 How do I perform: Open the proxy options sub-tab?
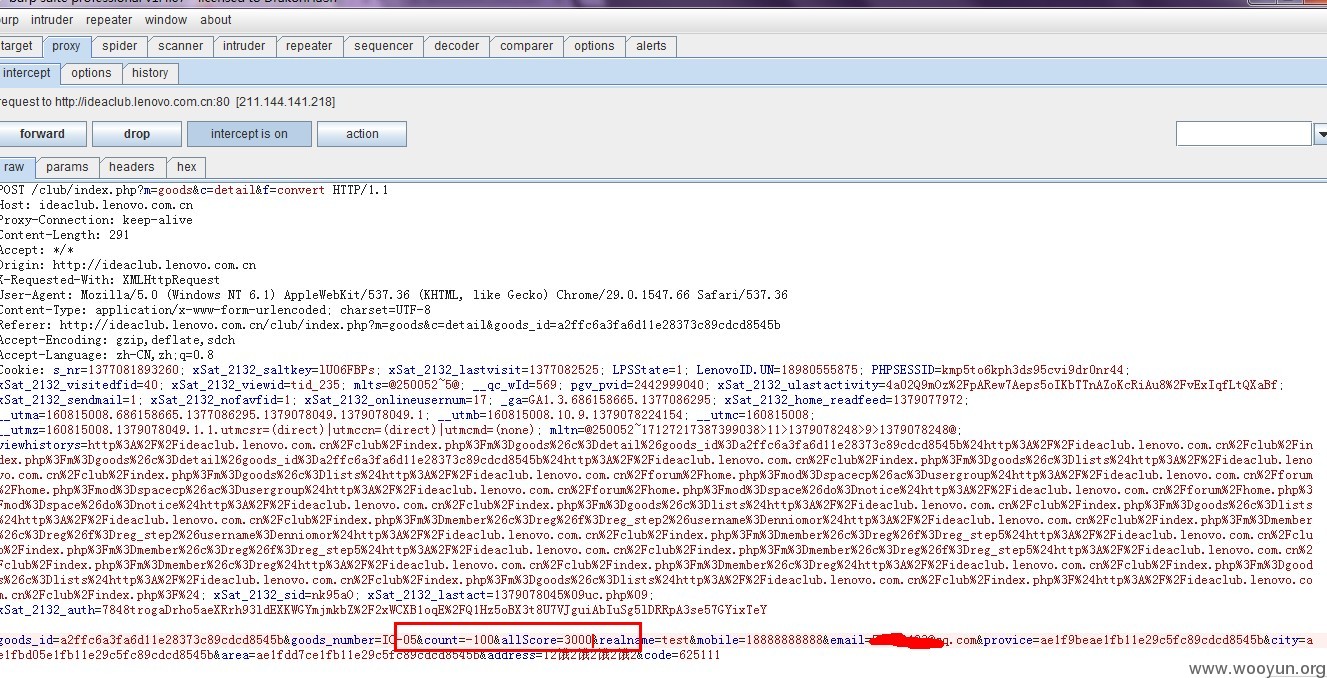pos(91,73)
